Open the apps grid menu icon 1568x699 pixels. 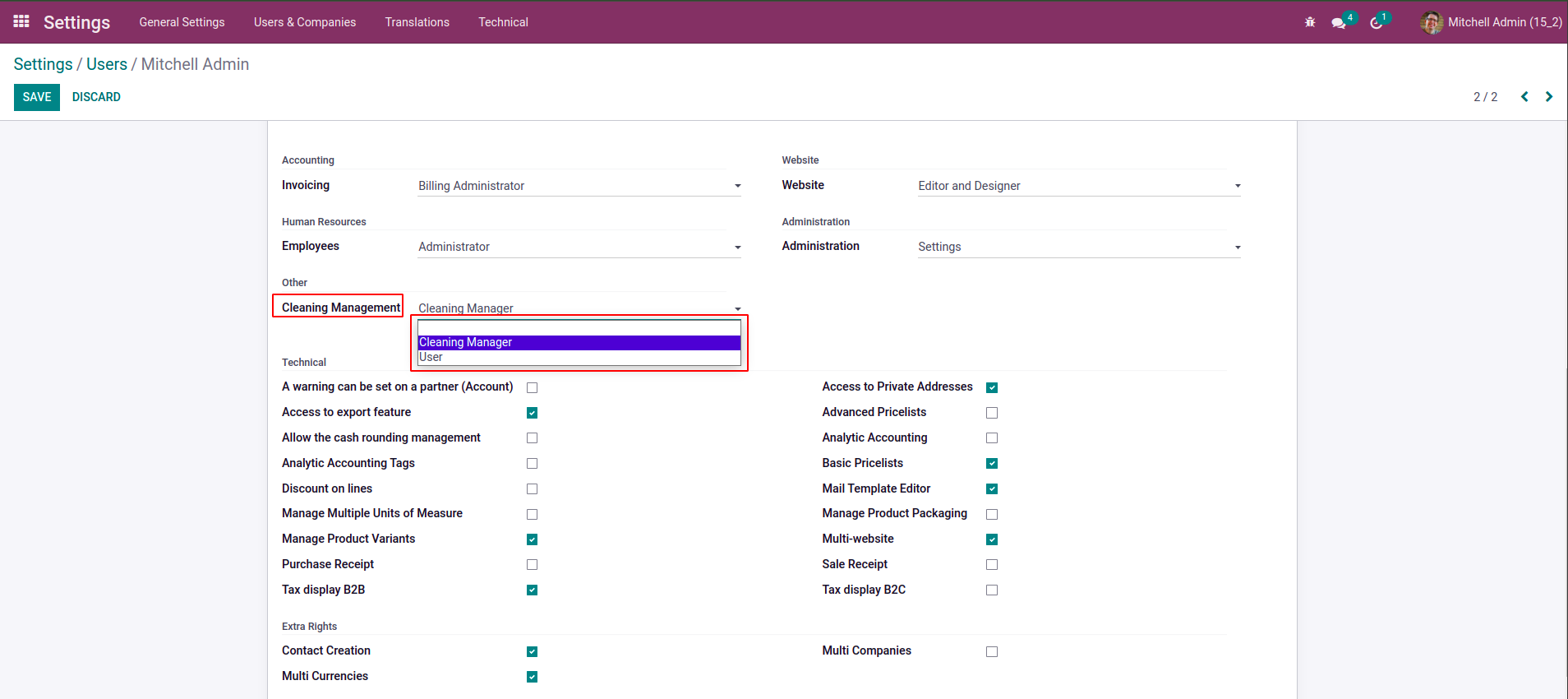[x=21, y=21]
